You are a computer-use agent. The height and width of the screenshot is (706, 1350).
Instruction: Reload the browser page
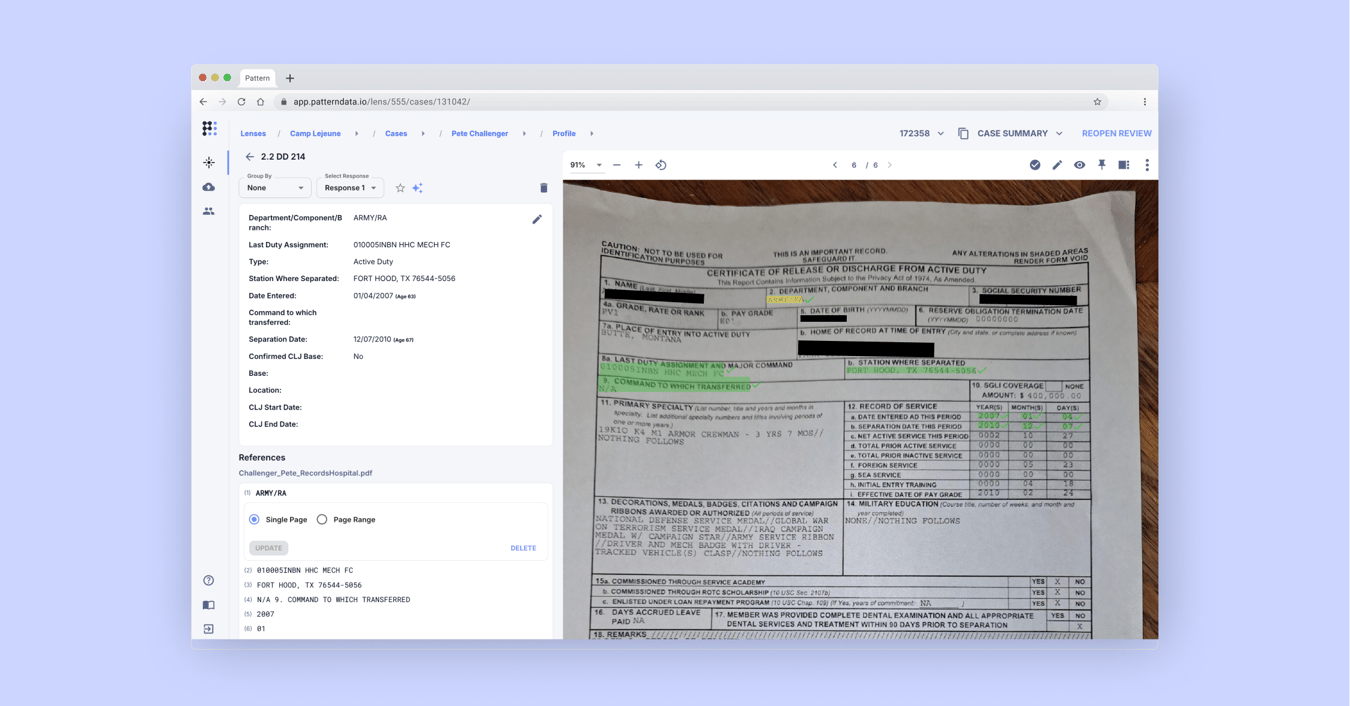click(x=241, y=102)
